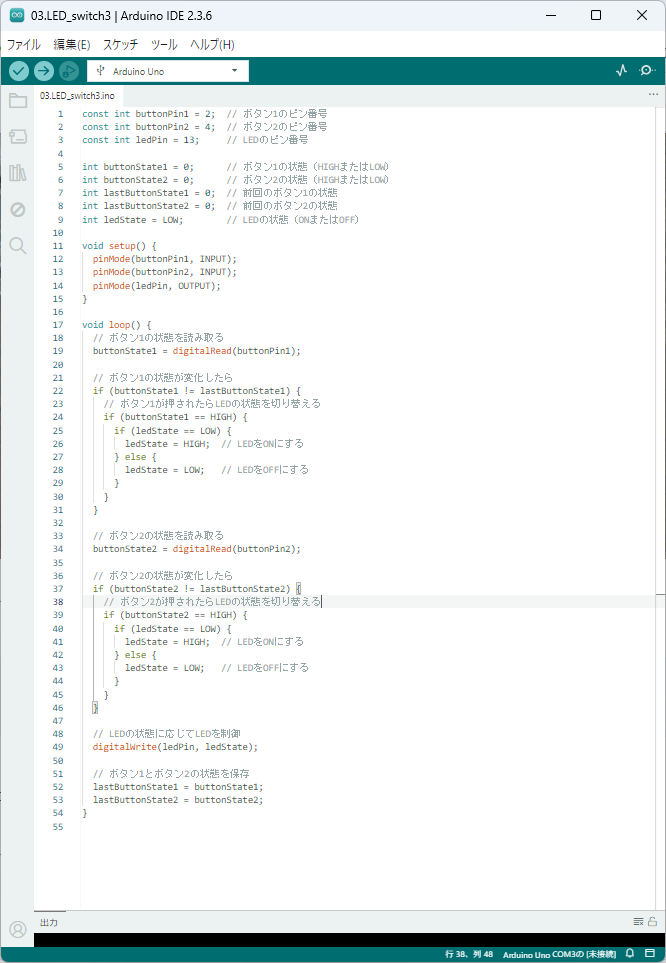Click 'int ledState = LOW;' declaration
The height and width of the screenshot is (963, 666).
tap(133, 219)
